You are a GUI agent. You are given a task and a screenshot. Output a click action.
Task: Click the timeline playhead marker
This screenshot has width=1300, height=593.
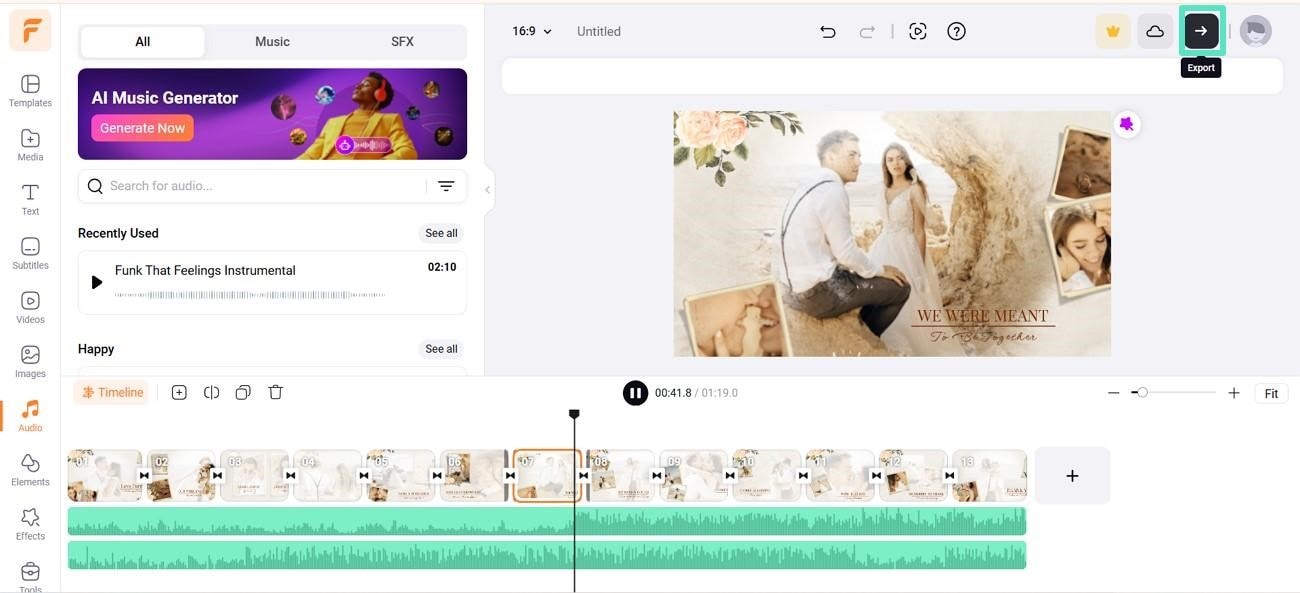[x=574, y=414]
